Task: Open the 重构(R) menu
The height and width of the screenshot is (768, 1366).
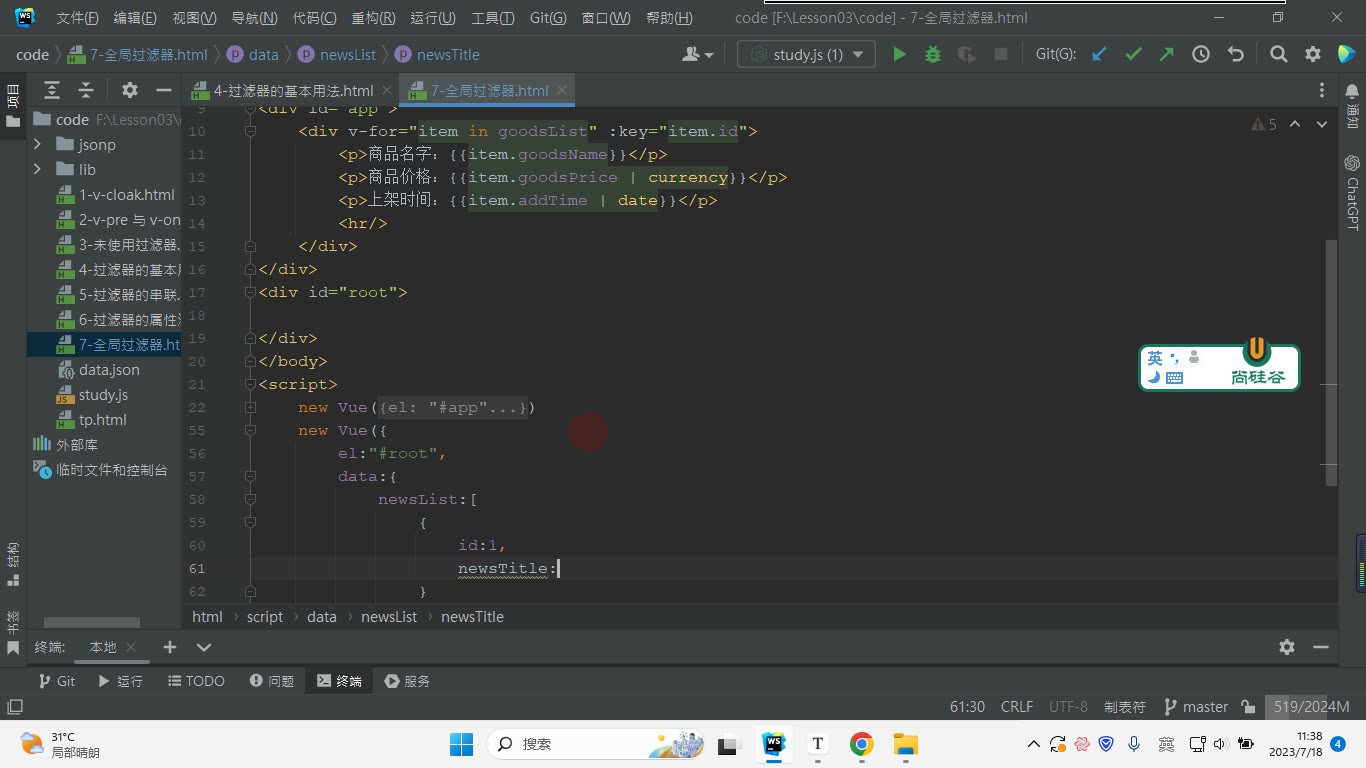Action: click(373, 18)
